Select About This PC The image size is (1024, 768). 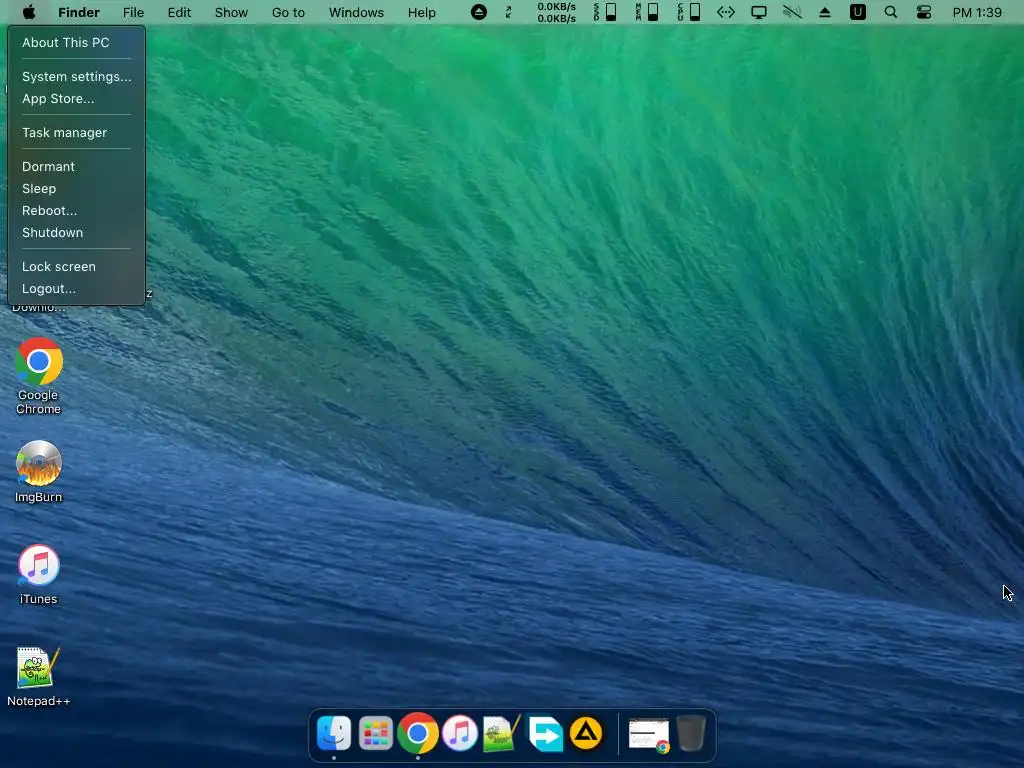pos(76,42)
